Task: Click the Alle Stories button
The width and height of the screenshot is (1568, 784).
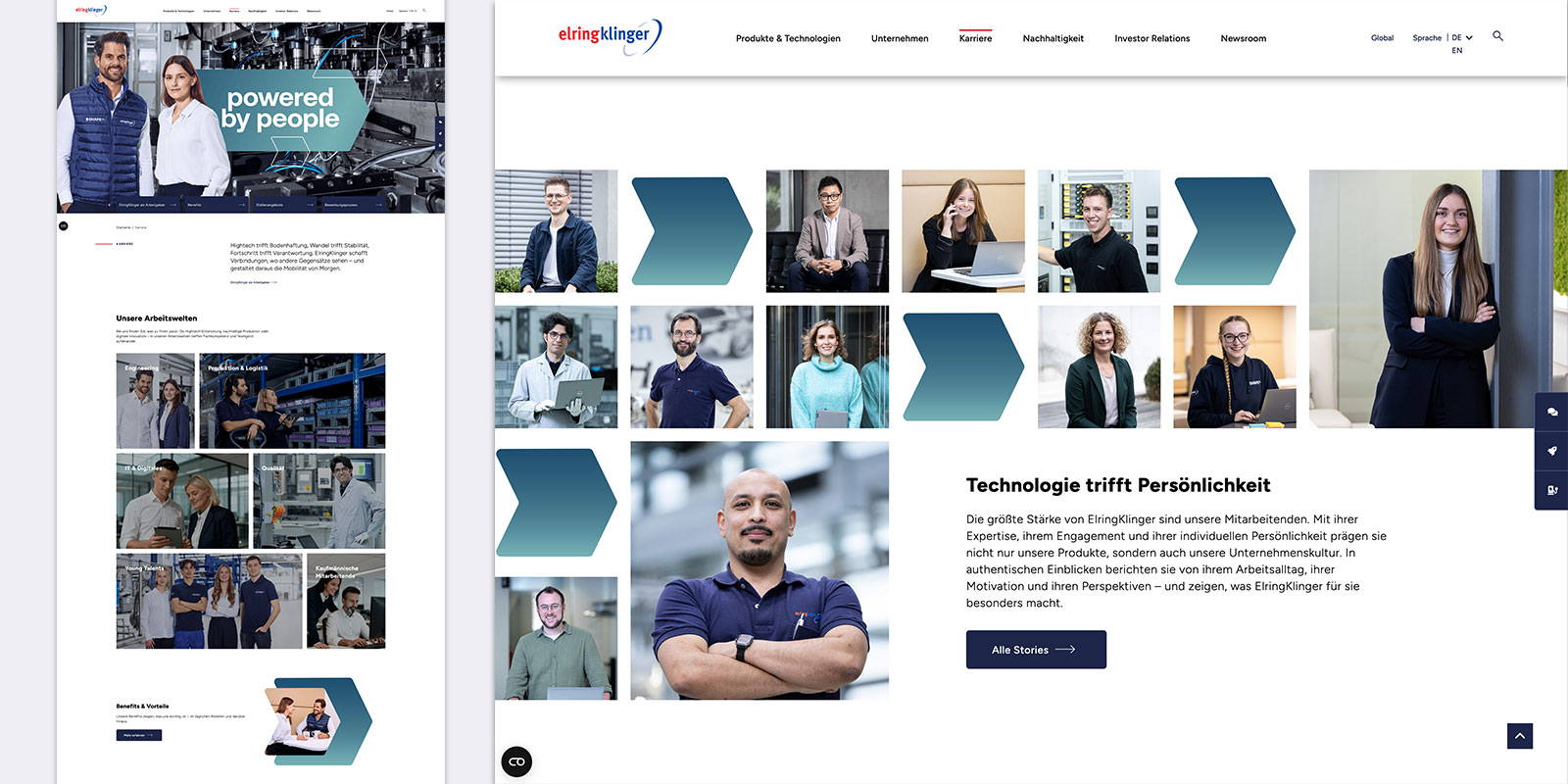Action: (1035, 650)
